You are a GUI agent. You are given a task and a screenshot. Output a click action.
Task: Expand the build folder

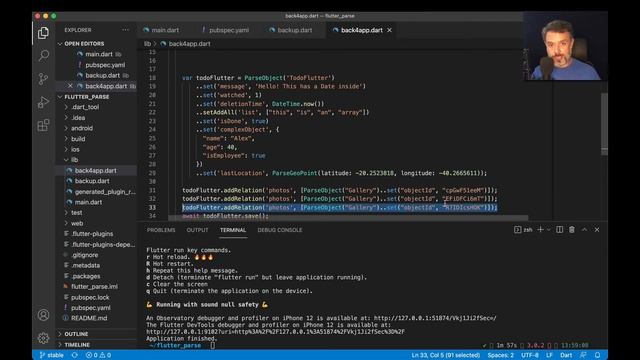(x=78, y=139)
